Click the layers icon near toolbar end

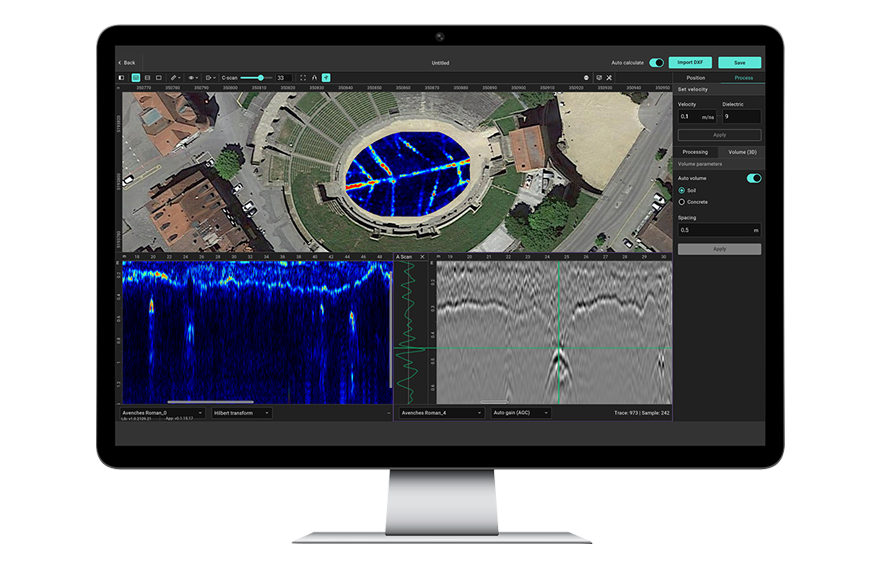(599, 77)
